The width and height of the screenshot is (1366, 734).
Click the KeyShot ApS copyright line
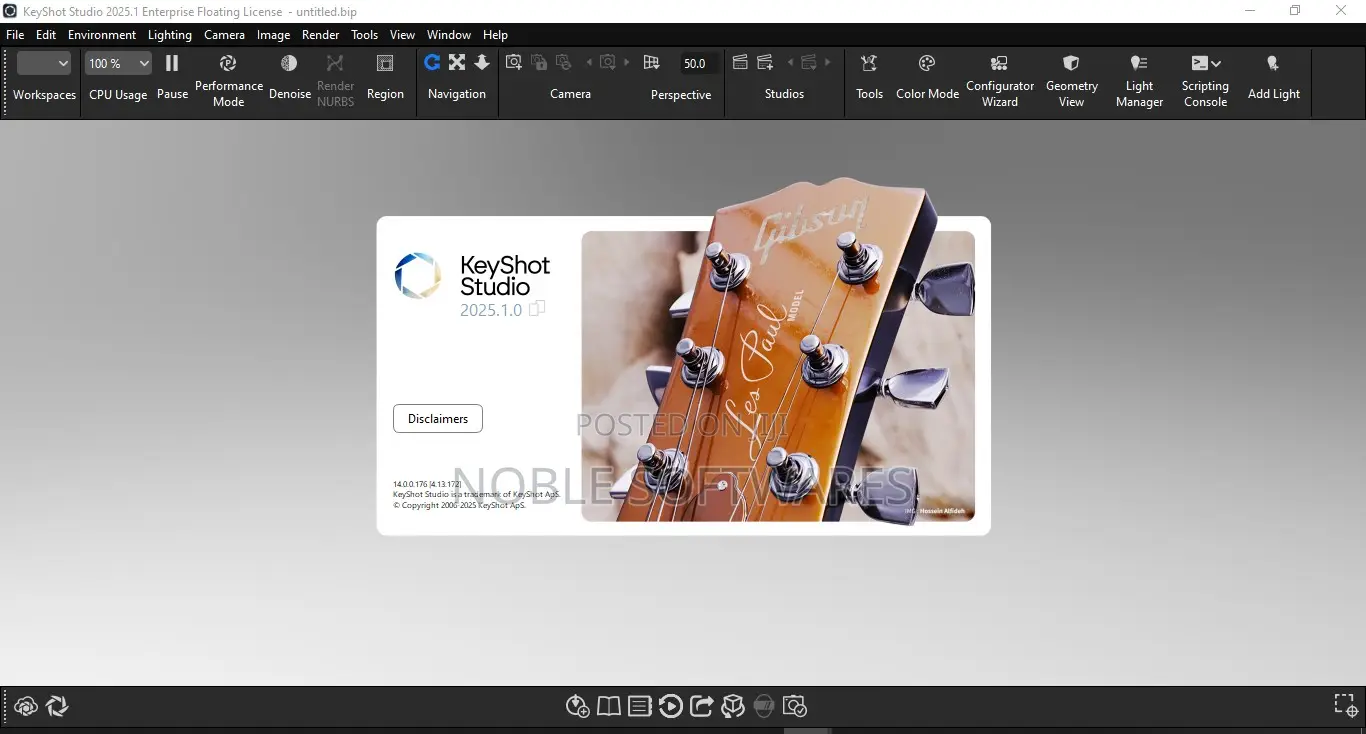(459, 505)
